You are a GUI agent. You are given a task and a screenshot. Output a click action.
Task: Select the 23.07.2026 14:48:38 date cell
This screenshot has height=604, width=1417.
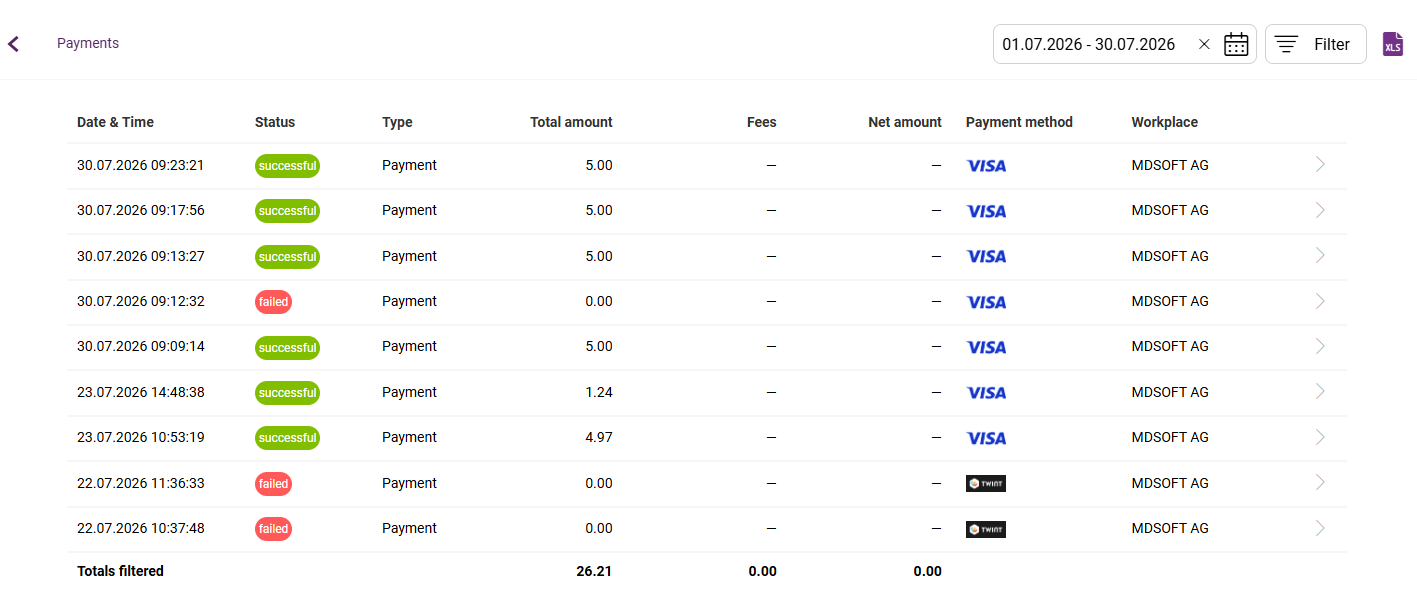tap(140, 392)
